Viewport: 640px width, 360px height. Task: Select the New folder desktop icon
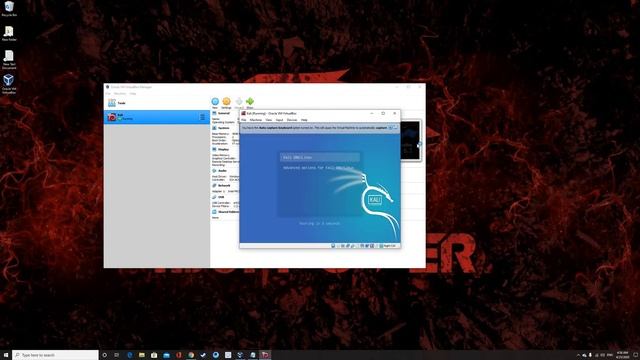(x=9, y=33)
